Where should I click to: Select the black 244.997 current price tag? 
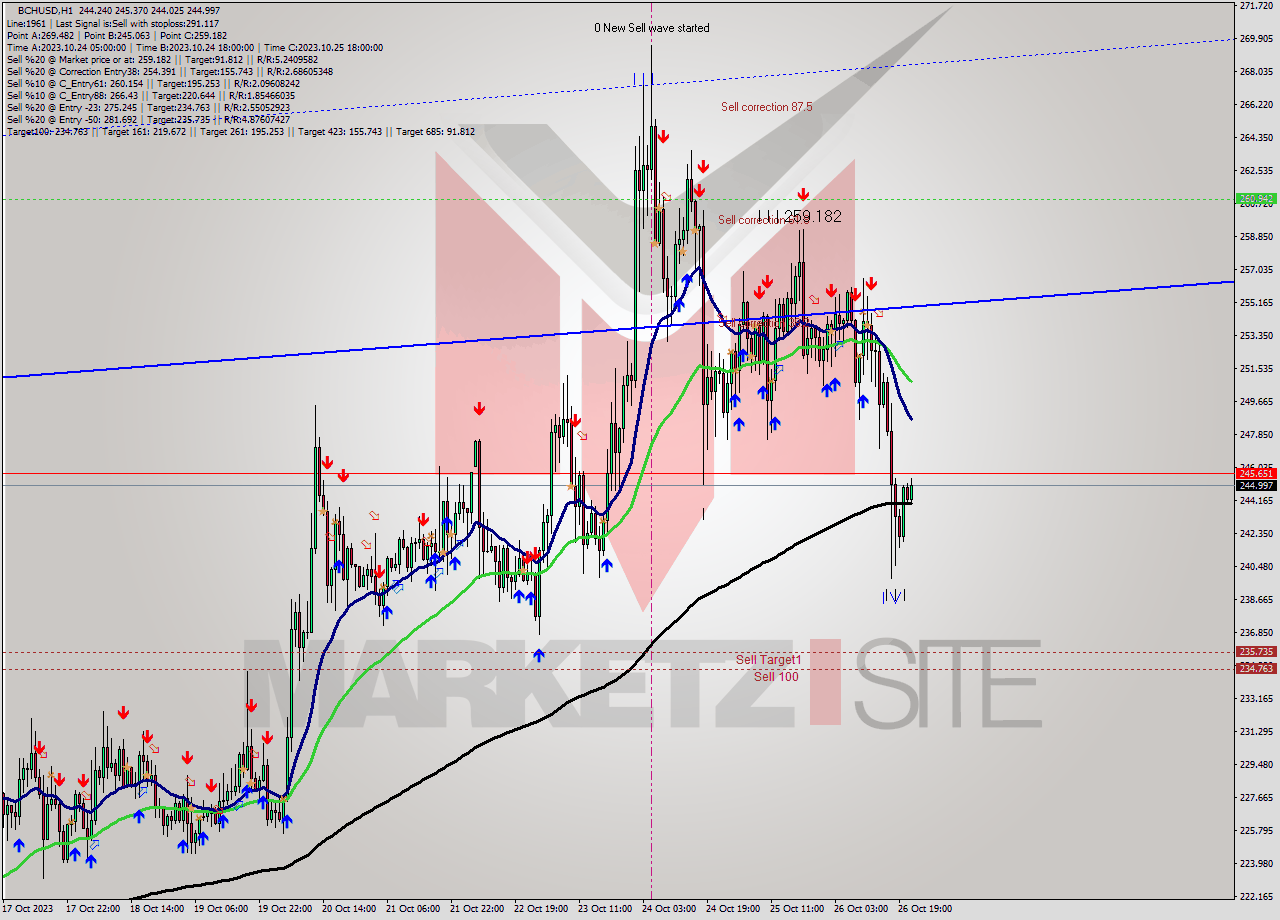click(1256, 485)
